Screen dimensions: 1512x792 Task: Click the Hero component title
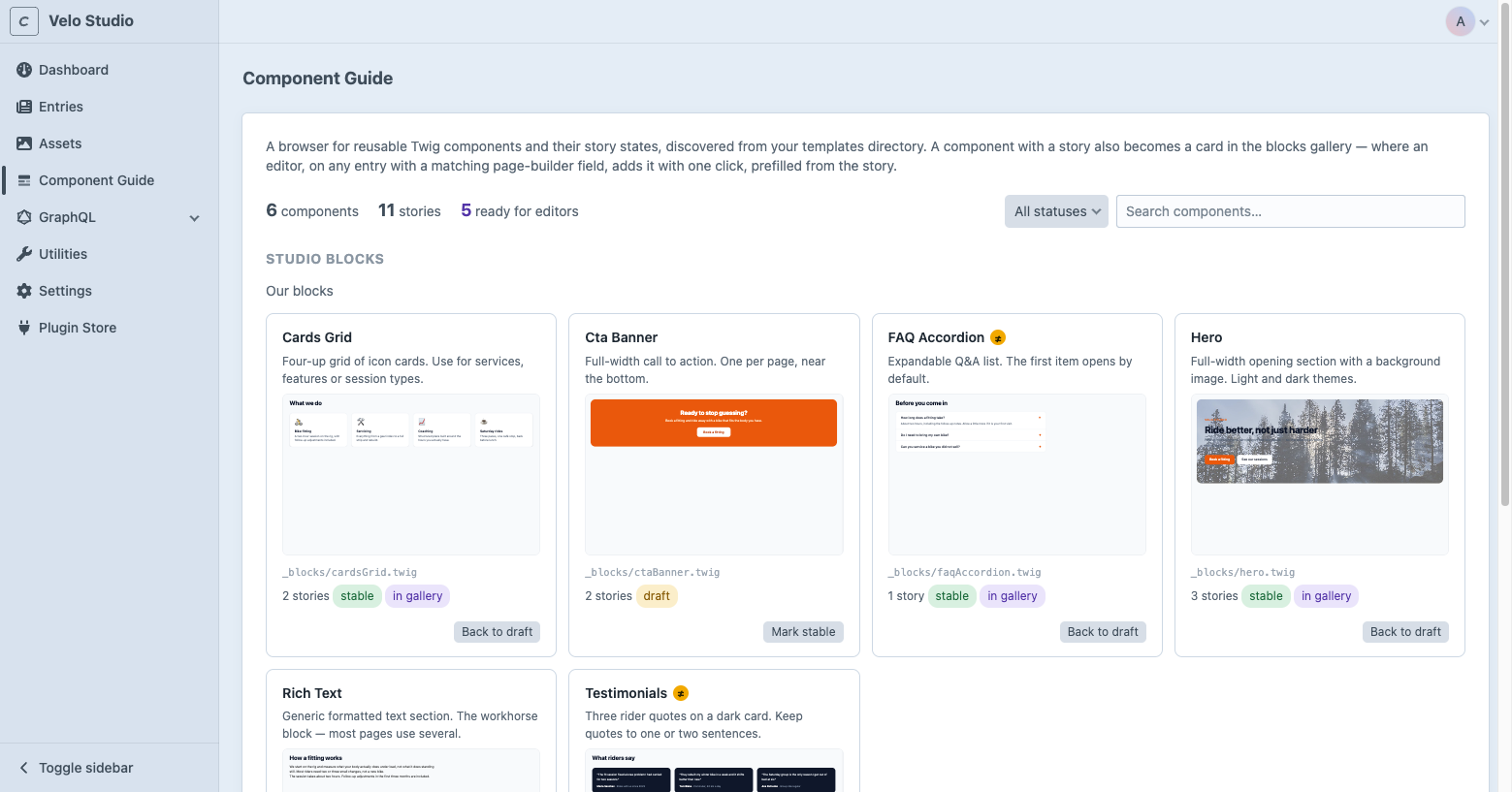pos(1206,337)
